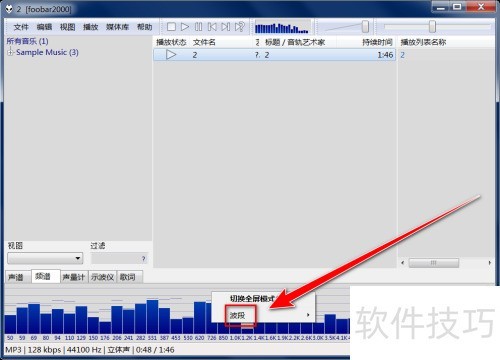
Task: Click the foobar2000 alien icon in title bar
Action: [9, 9]
